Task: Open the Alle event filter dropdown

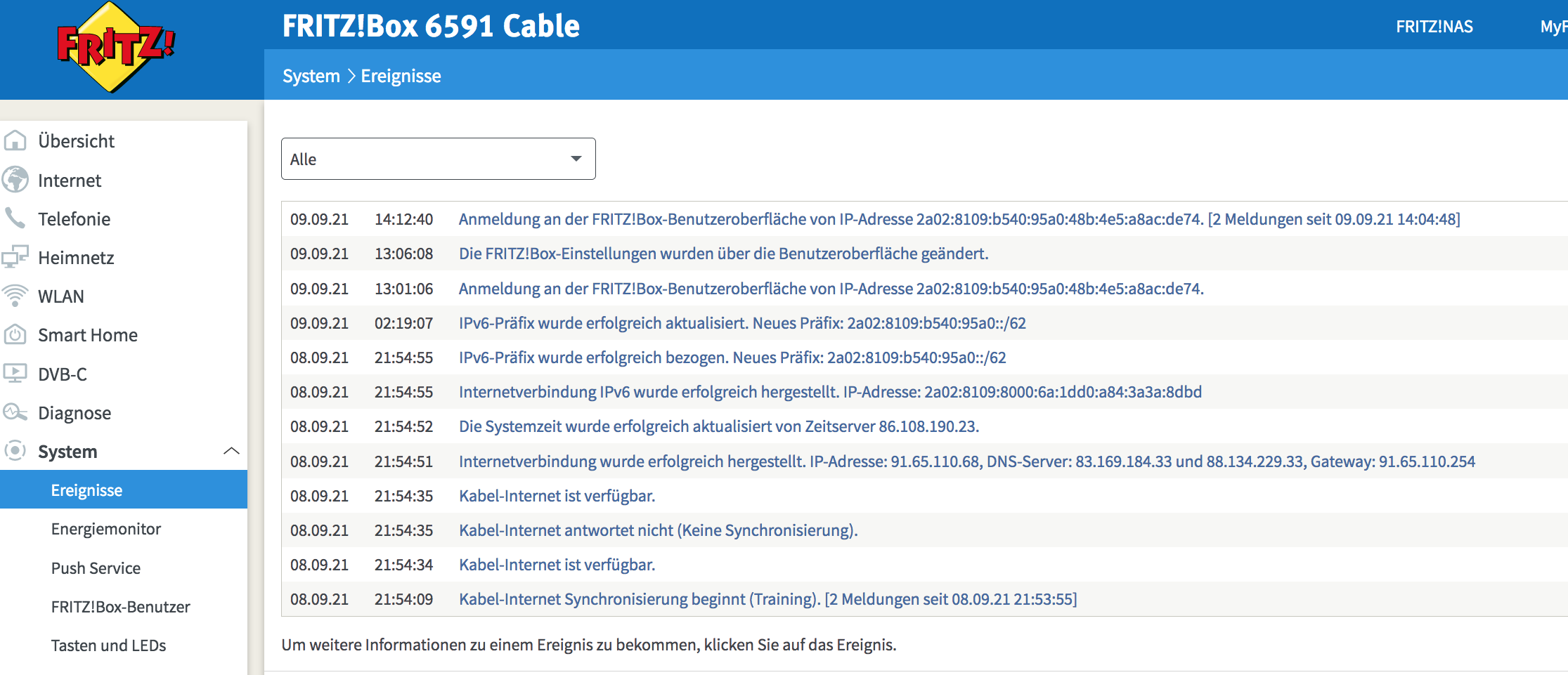Action: [x=438, y=159]
